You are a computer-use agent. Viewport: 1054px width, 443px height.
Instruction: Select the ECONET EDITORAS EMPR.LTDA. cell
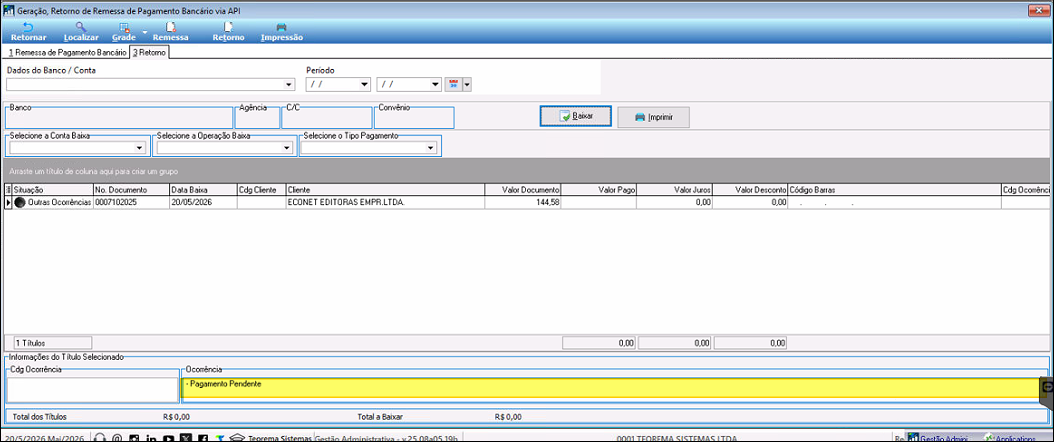click(385, 202)
